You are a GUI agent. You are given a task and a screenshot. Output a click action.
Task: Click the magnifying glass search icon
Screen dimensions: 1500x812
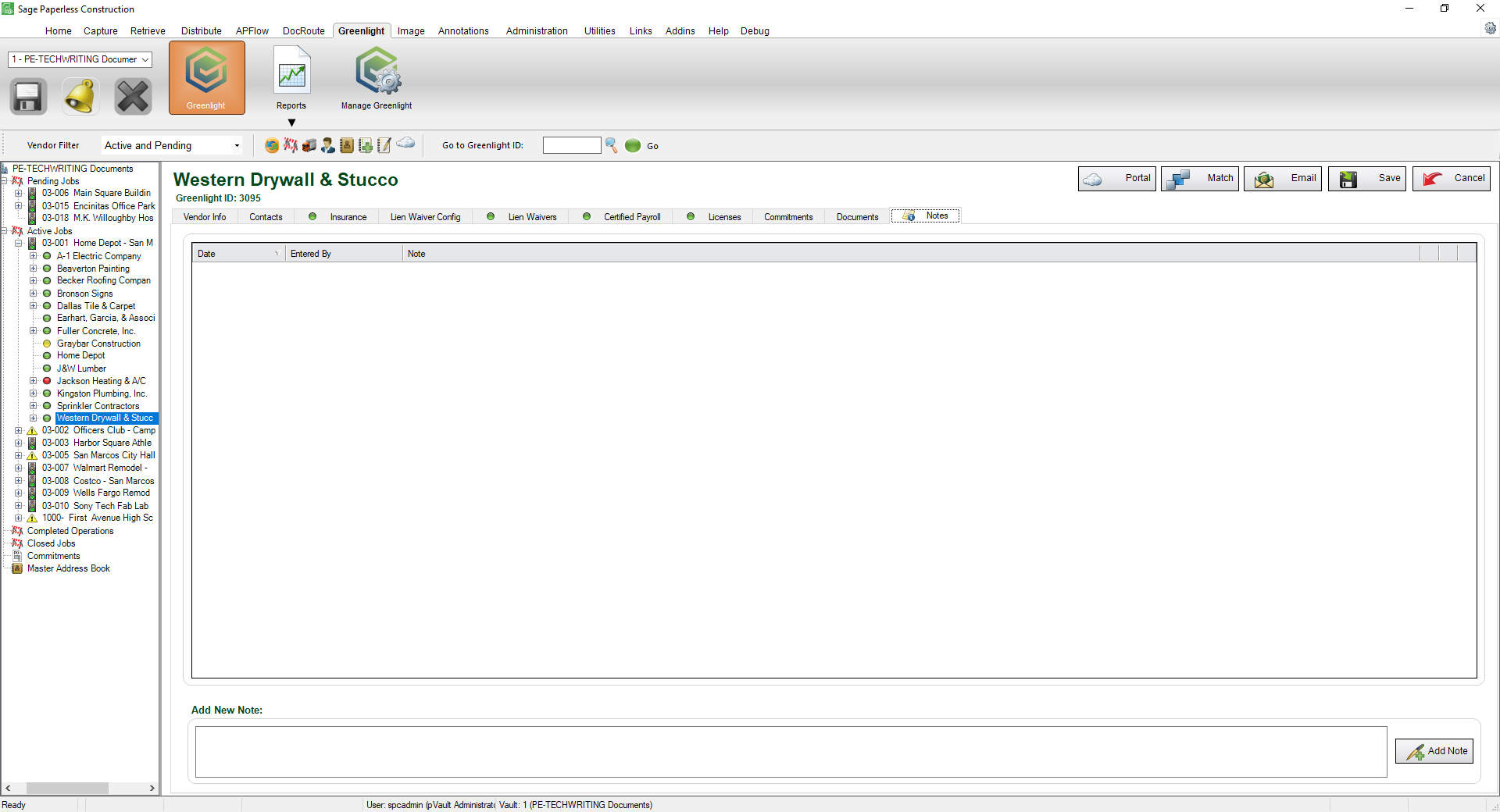point(612,145)
